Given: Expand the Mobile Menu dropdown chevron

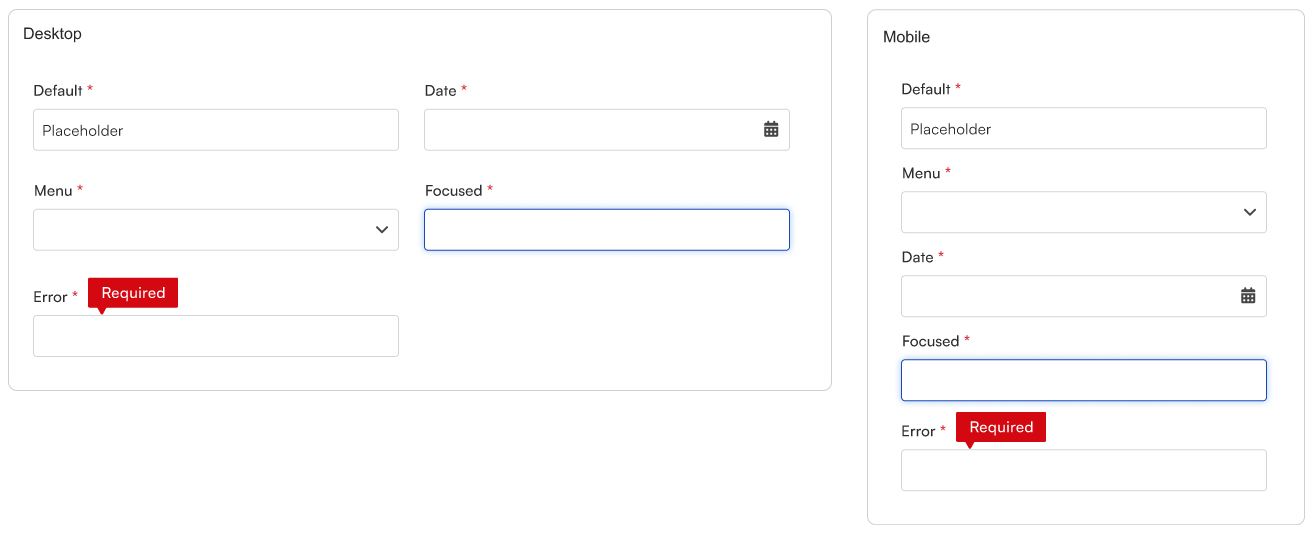Looking at the screenshot, I should (x=1250, y=212).
